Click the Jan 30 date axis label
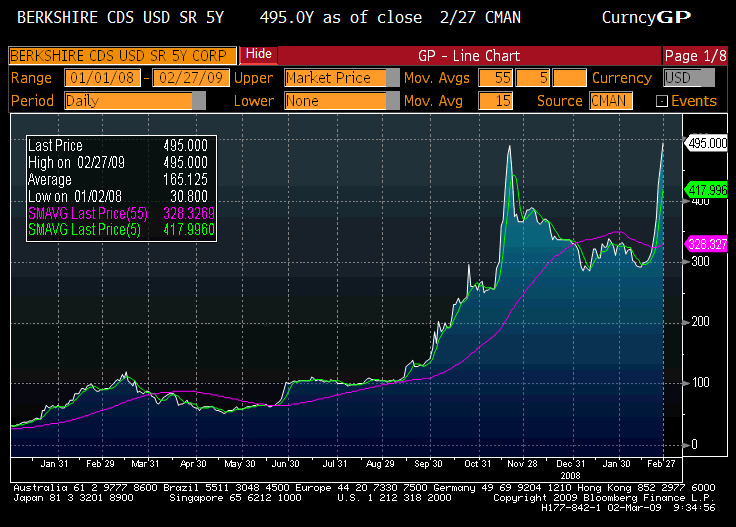The height and width of the screenshot is (527, 736). [x=616, y=464]
